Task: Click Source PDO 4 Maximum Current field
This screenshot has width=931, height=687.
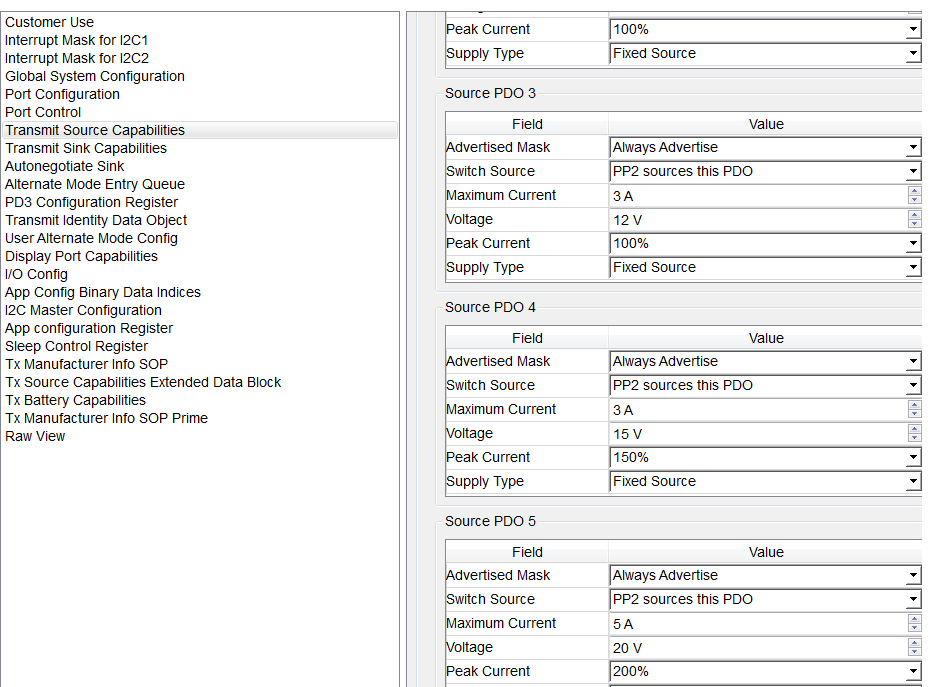Action: coord(758,410)
